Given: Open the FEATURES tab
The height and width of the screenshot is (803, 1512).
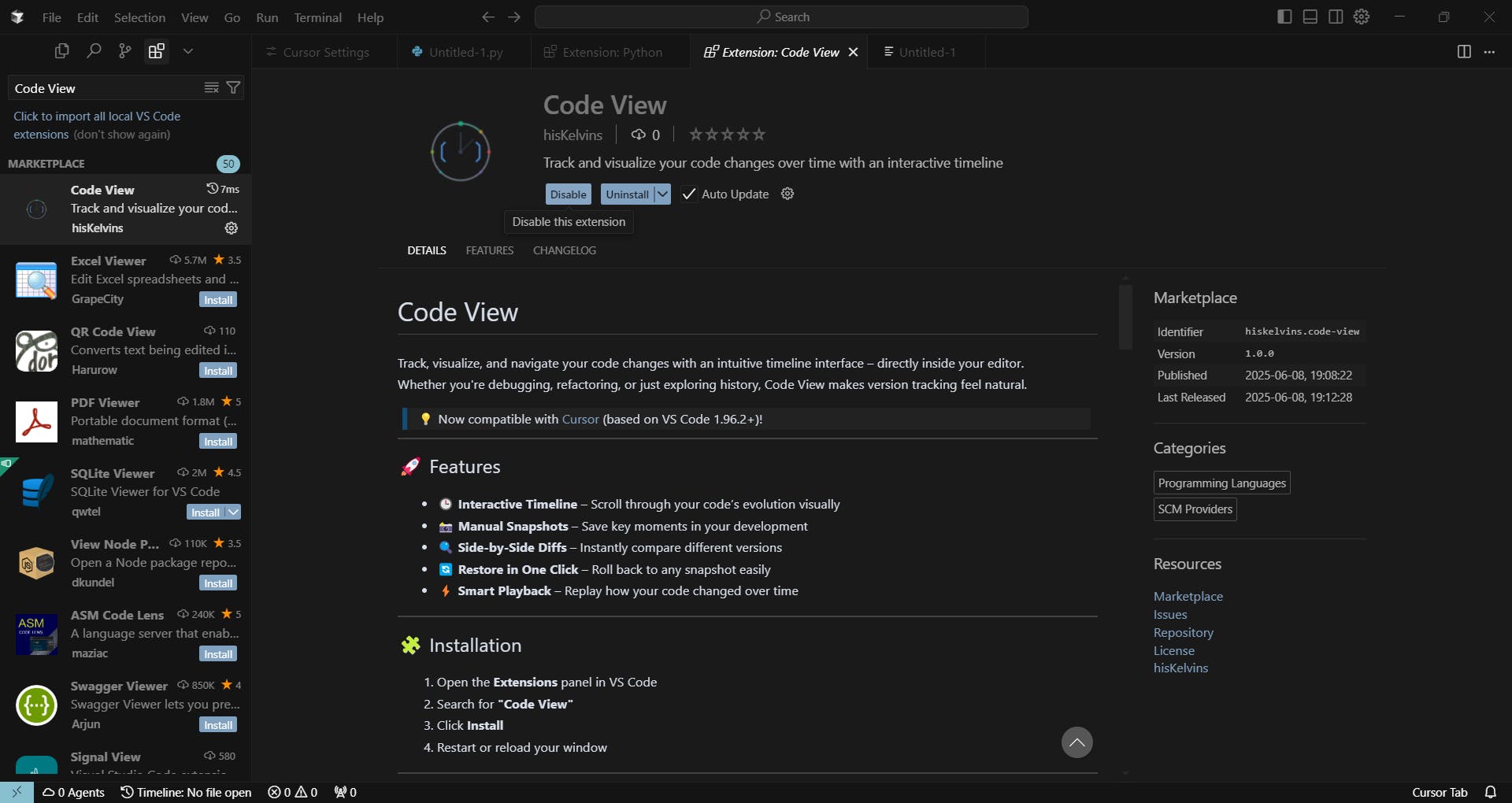Looking at the screenshot, I should 489,250.
